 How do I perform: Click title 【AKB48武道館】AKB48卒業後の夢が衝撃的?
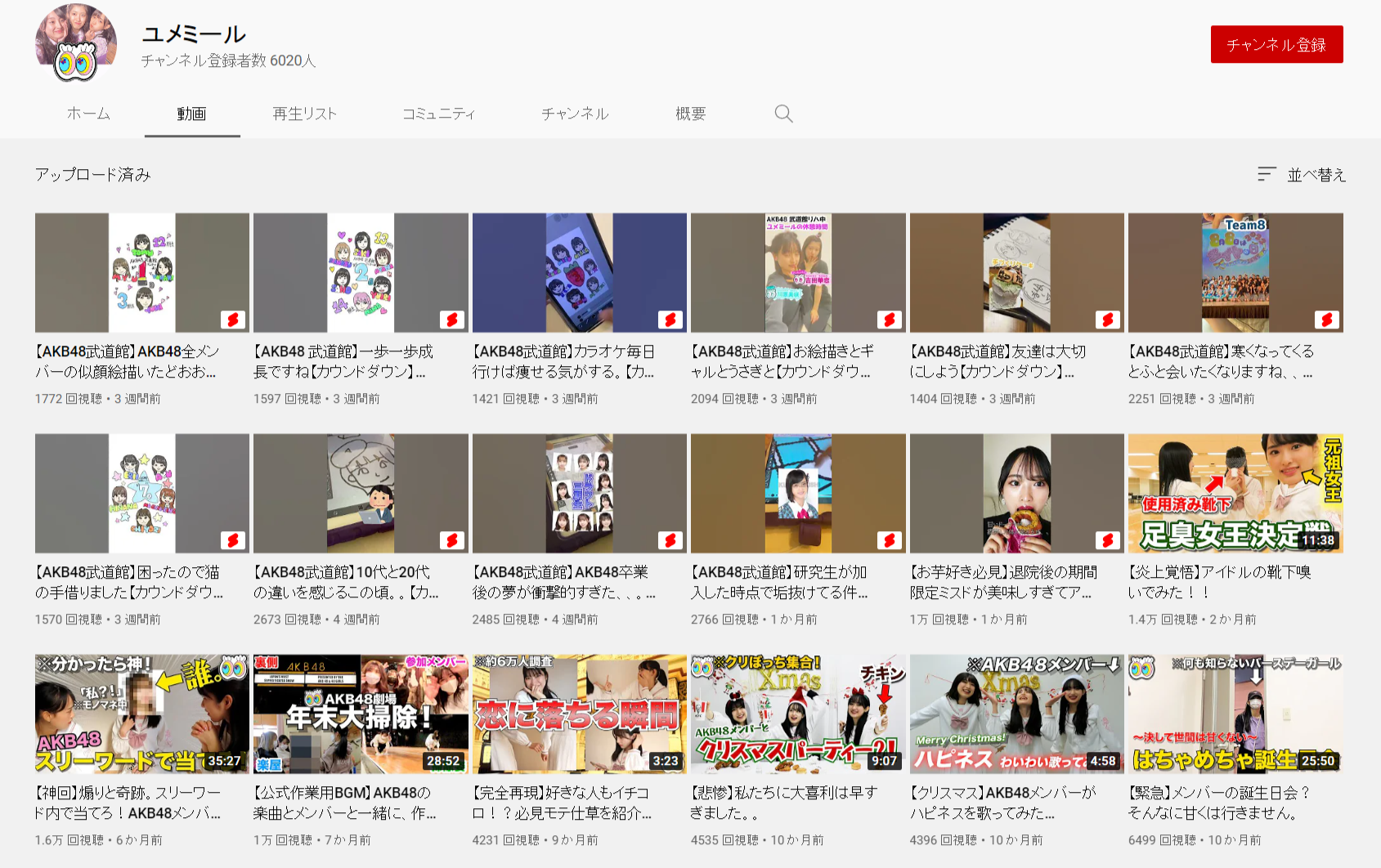564,582
